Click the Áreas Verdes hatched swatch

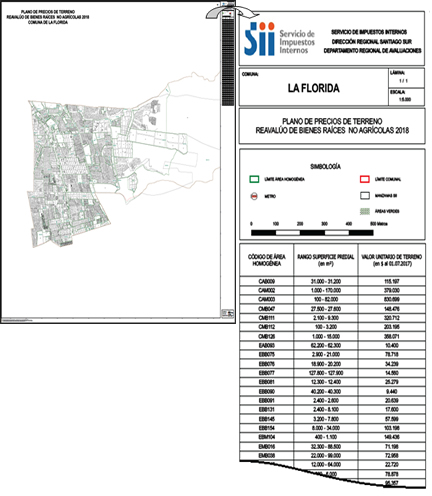point(365,211)
